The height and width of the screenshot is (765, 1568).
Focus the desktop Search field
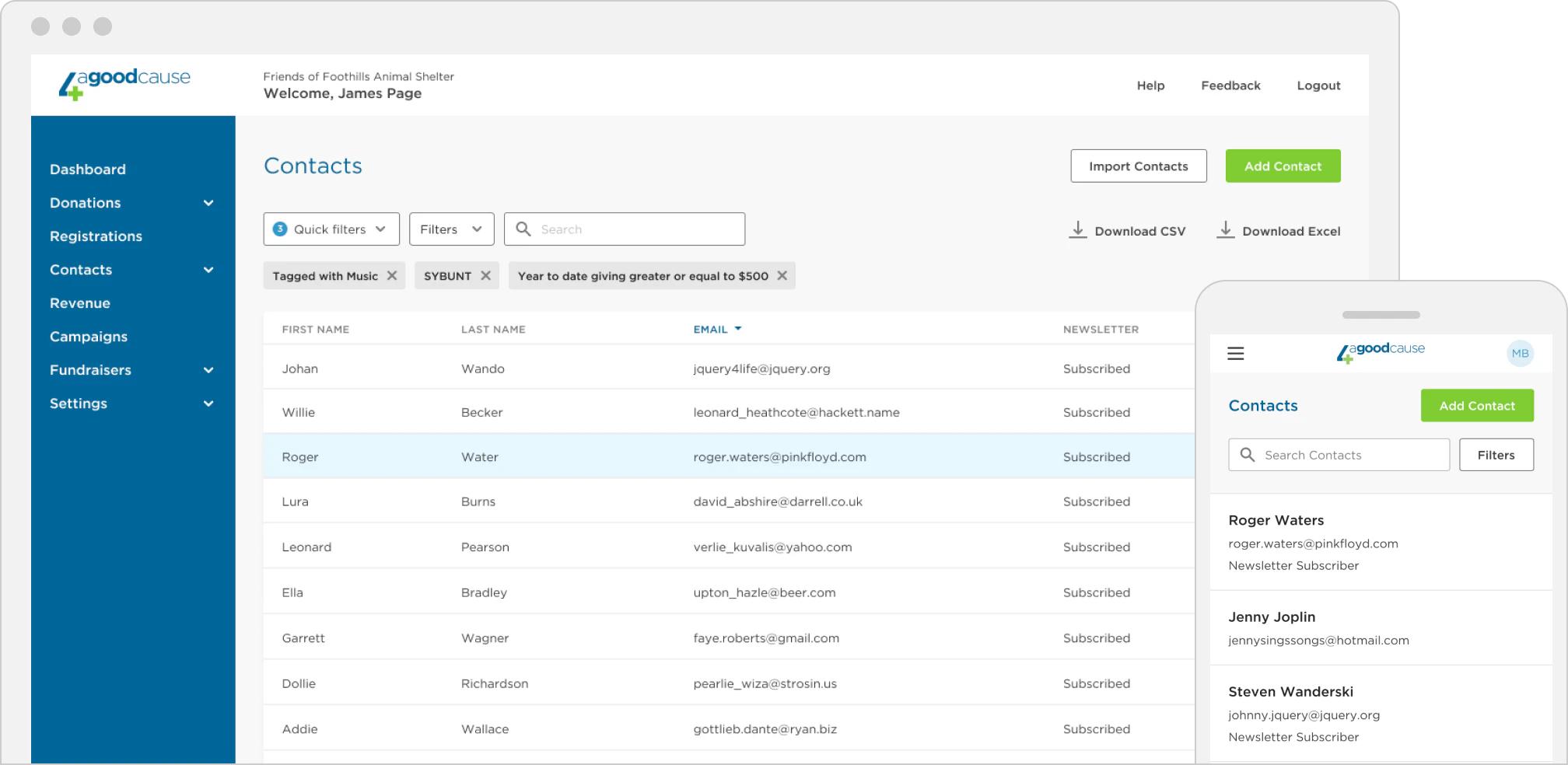coord(638,229)
